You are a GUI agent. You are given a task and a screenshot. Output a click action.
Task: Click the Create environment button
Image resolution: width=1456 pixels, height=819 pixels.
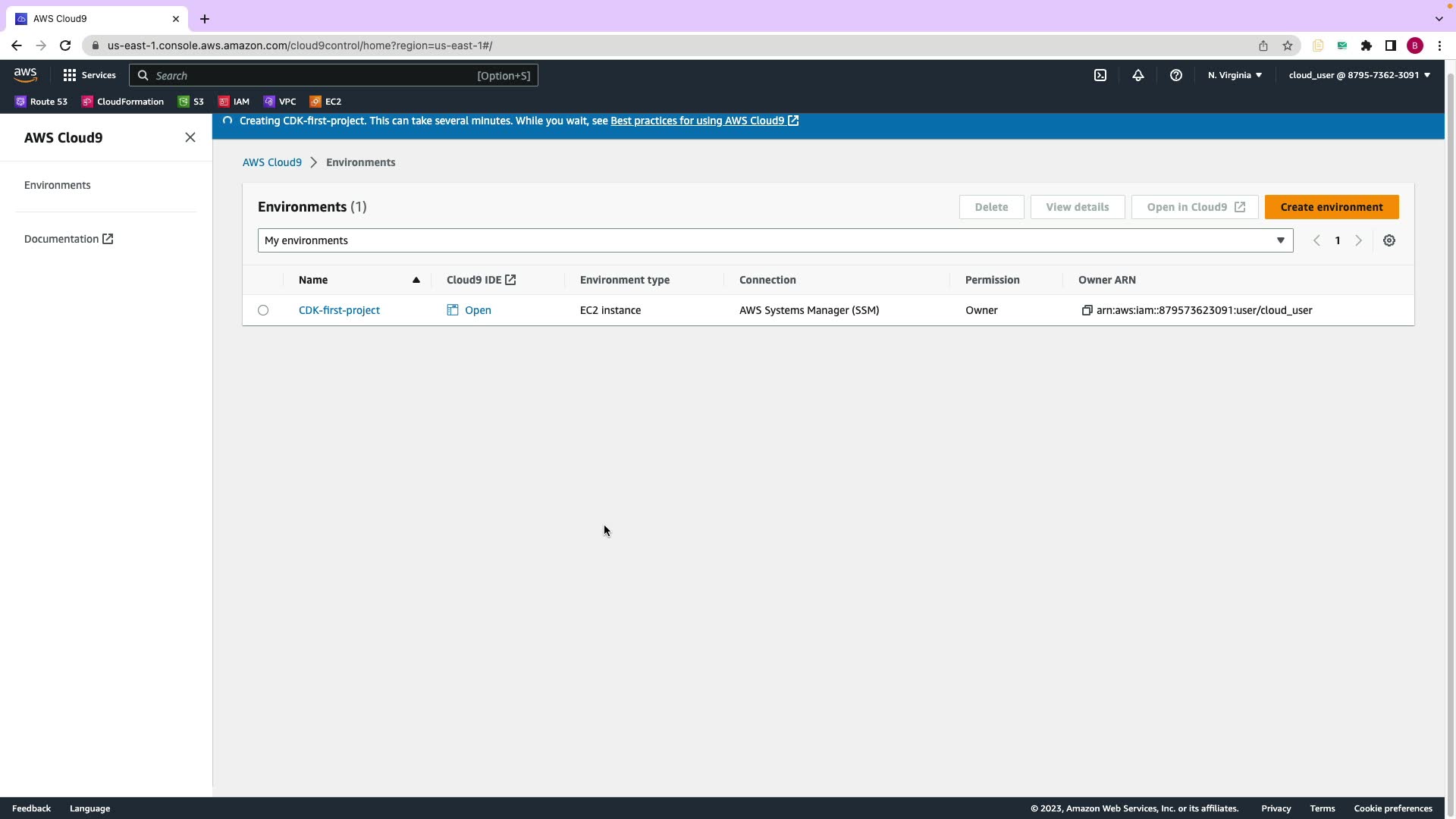click(1331, 207)
